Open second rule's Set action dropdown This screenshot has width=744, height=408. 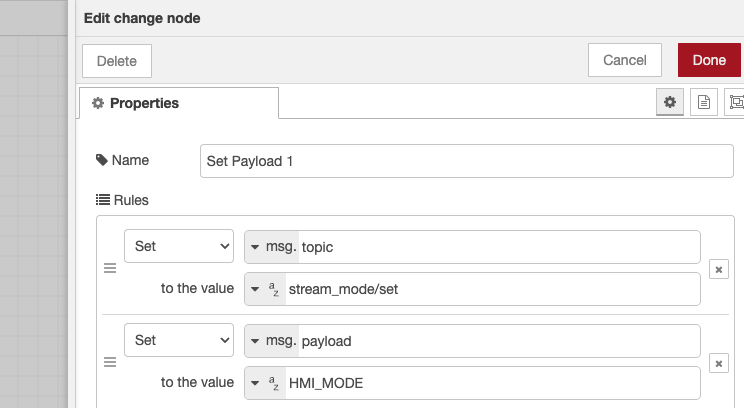[x=179, y=341]
